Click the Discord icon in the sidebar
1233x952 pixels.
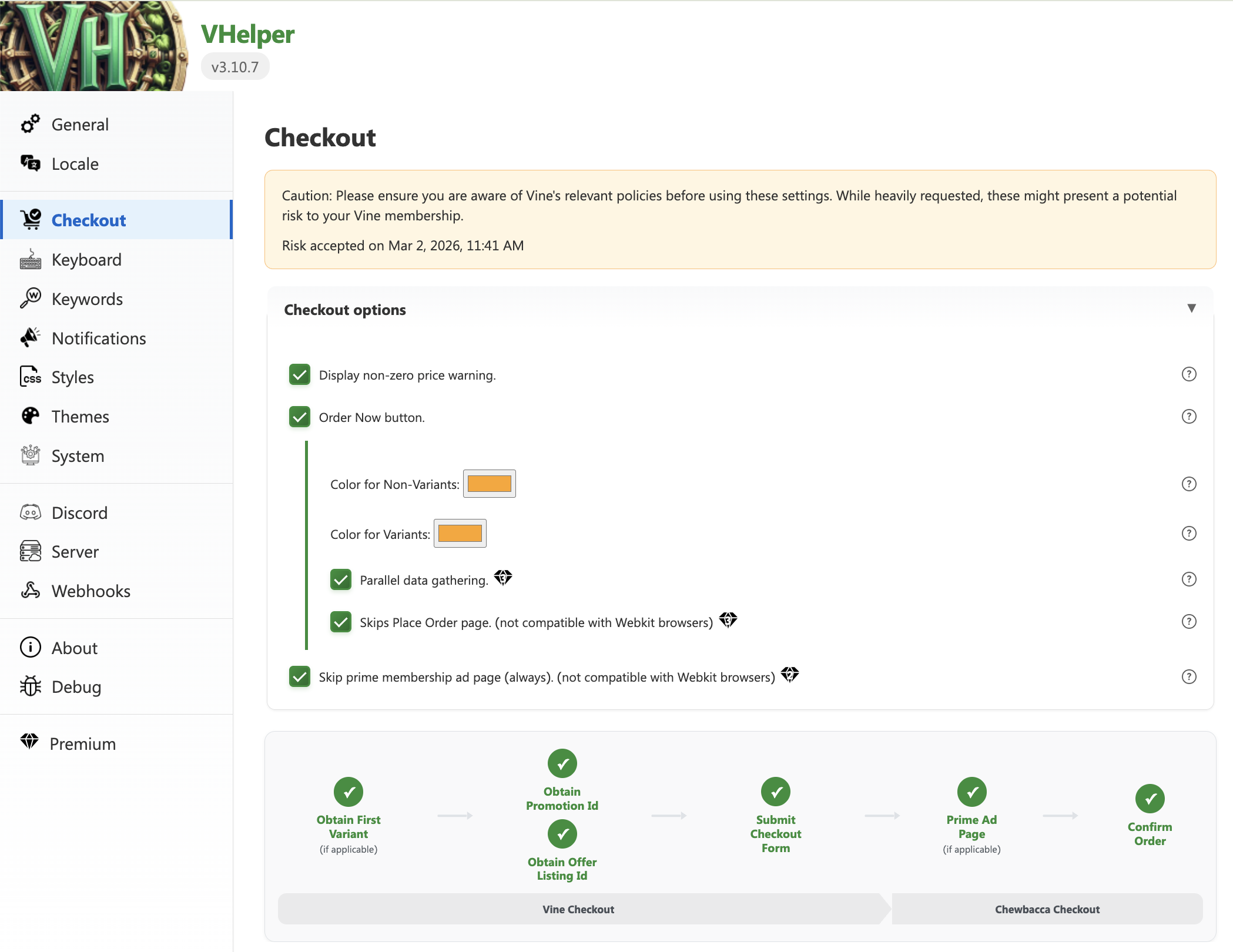pos(31,512)
